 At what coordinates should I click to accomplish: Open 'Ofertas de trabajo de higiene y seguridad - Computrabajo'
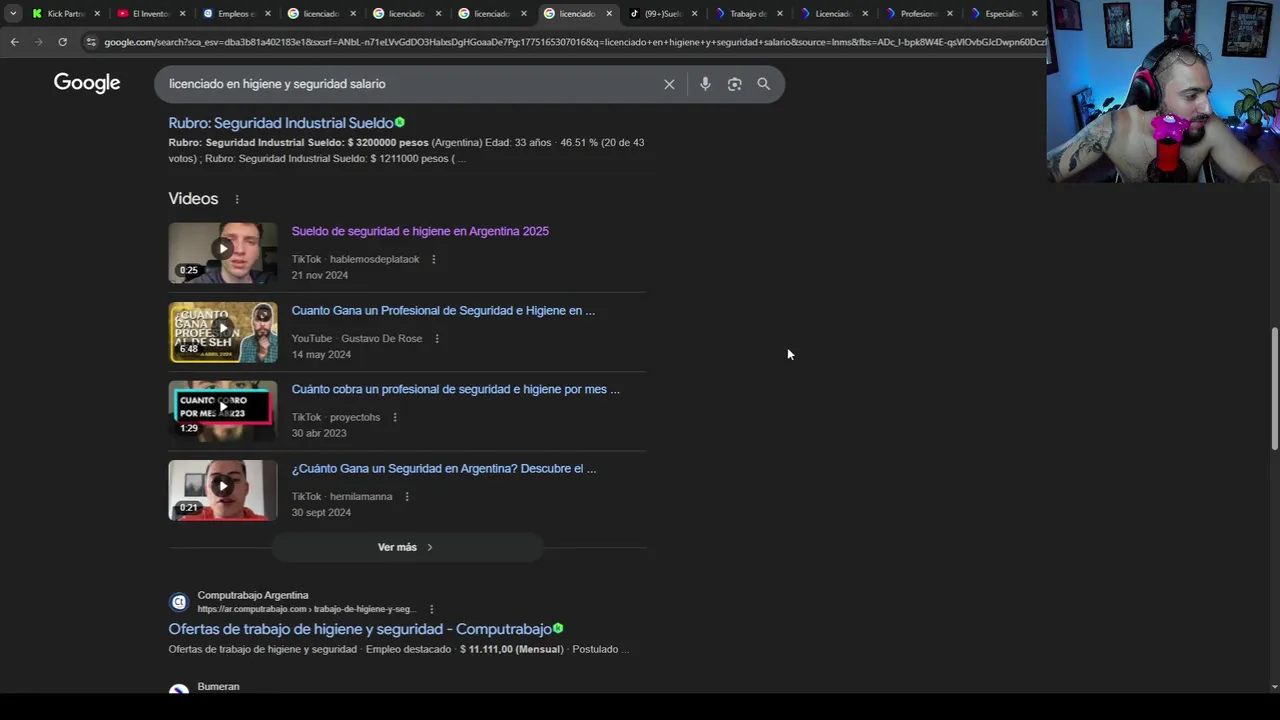360,629
